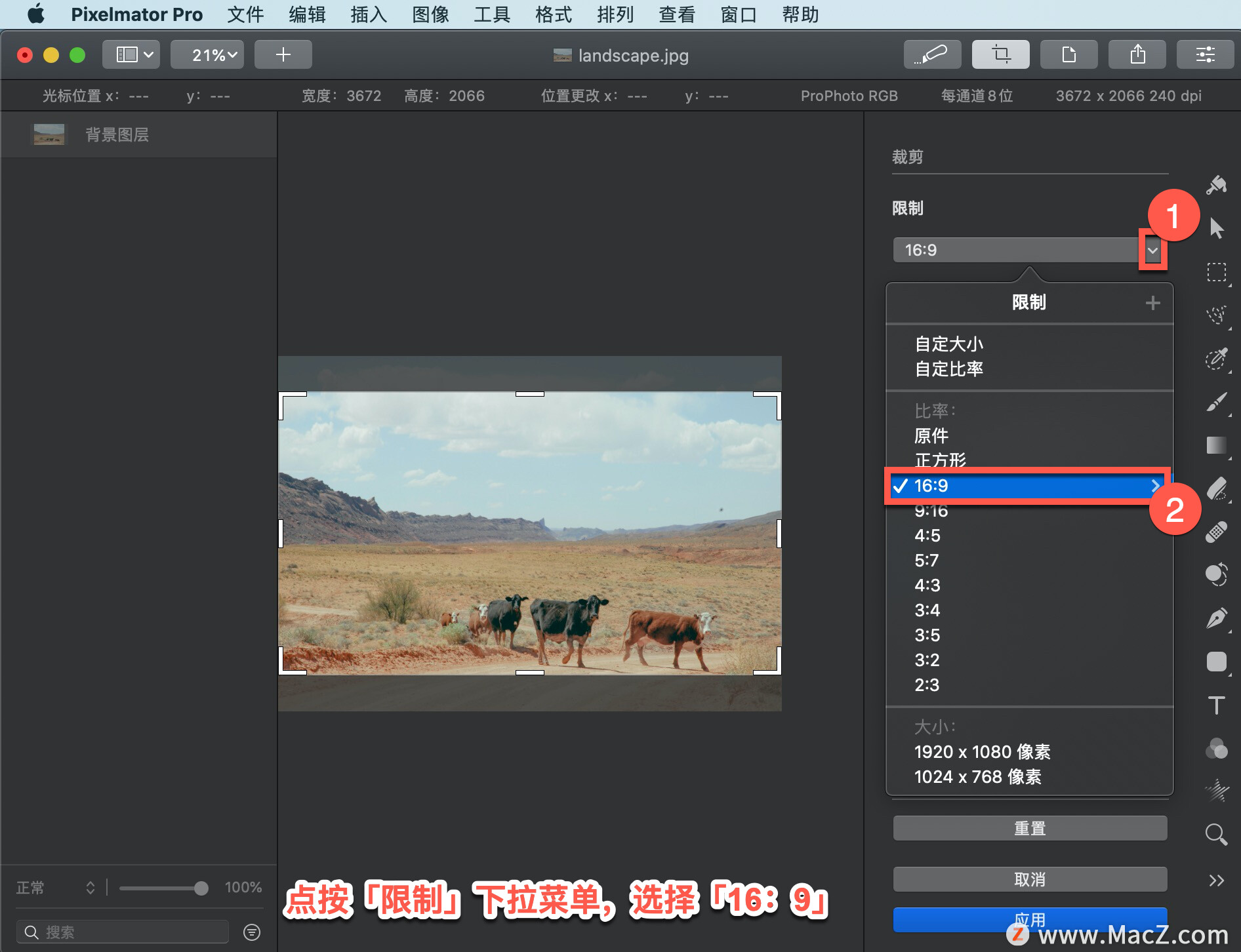
Task: Open the 21% zoom level dropdown
Action: click(207, 54)
